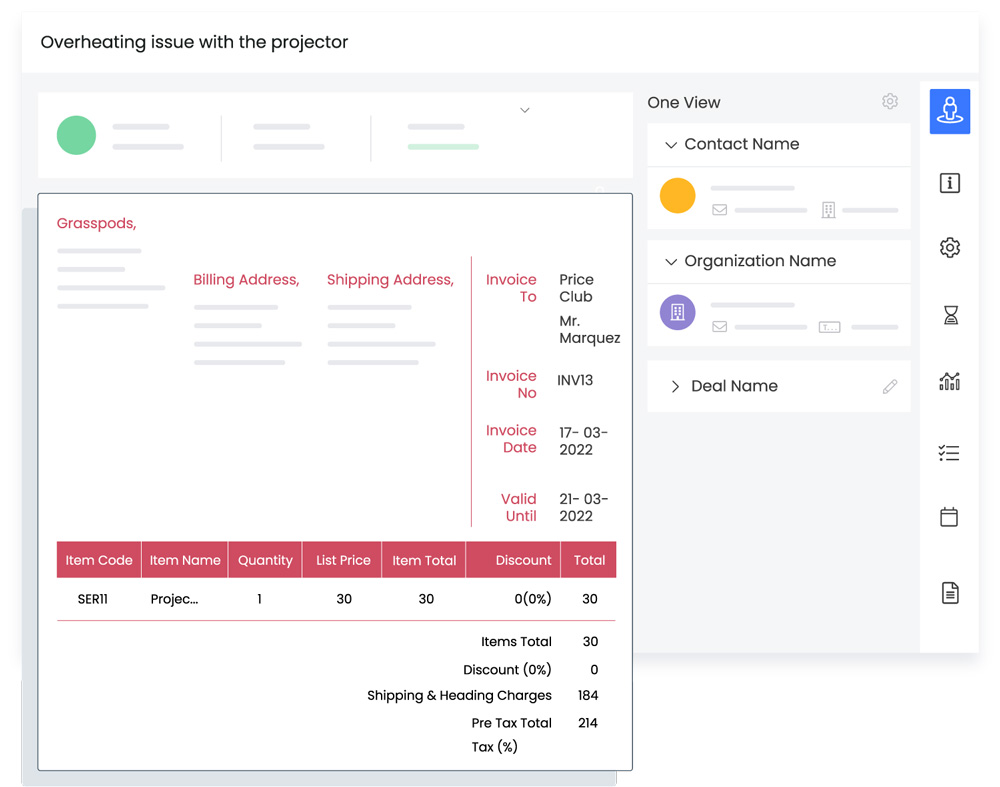Click the ticket title Overheating issue
This screenshot has width=1000, height=787.
click(x=194, y=43)
